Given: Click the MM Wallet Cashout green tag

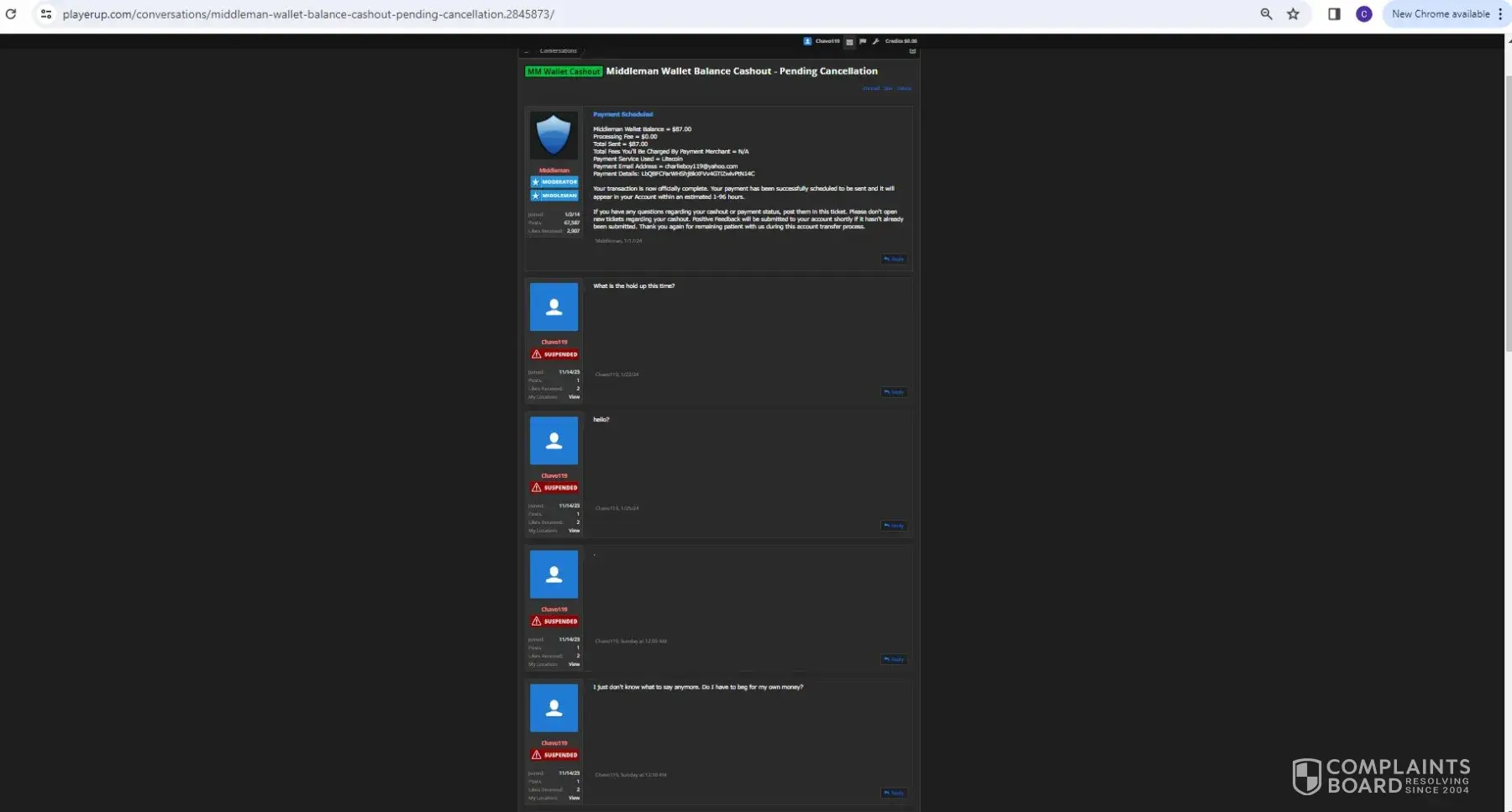Looking at the screenshot, I should tap(564, 71).
